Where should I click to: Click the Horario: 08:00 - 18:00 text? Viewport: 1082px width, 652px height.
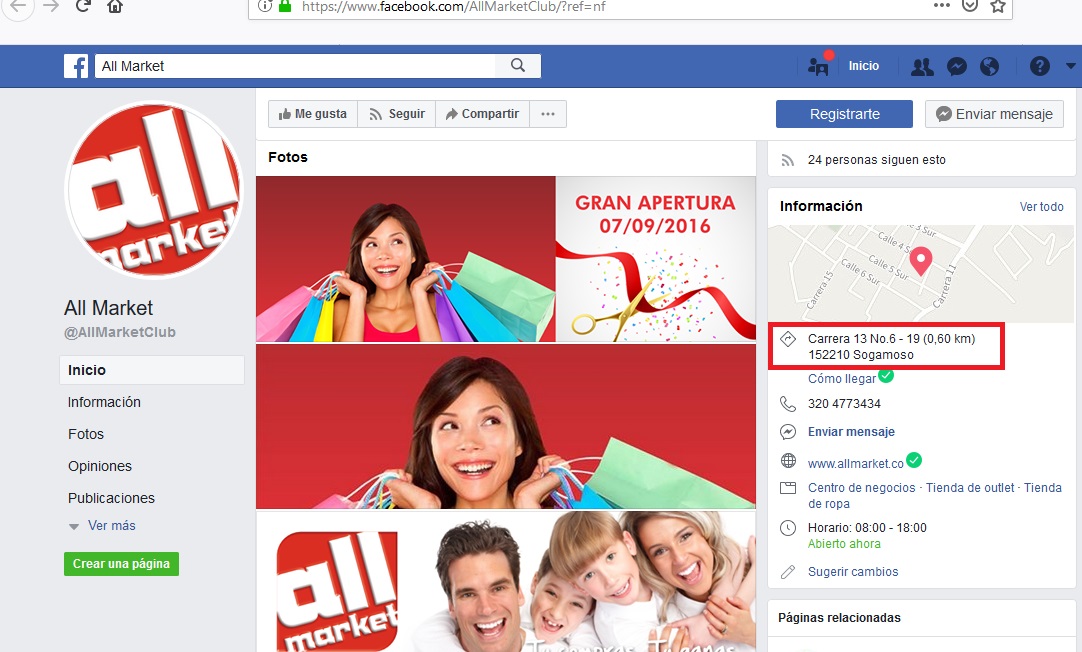(x=867, y=528)
